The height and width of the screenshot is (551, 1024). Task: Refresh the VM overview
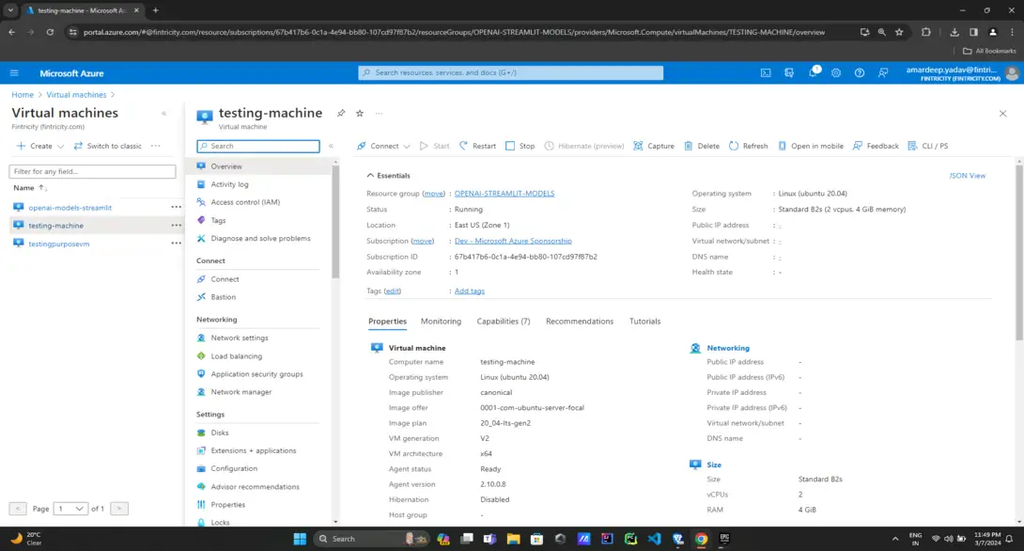tap(748, 146)
